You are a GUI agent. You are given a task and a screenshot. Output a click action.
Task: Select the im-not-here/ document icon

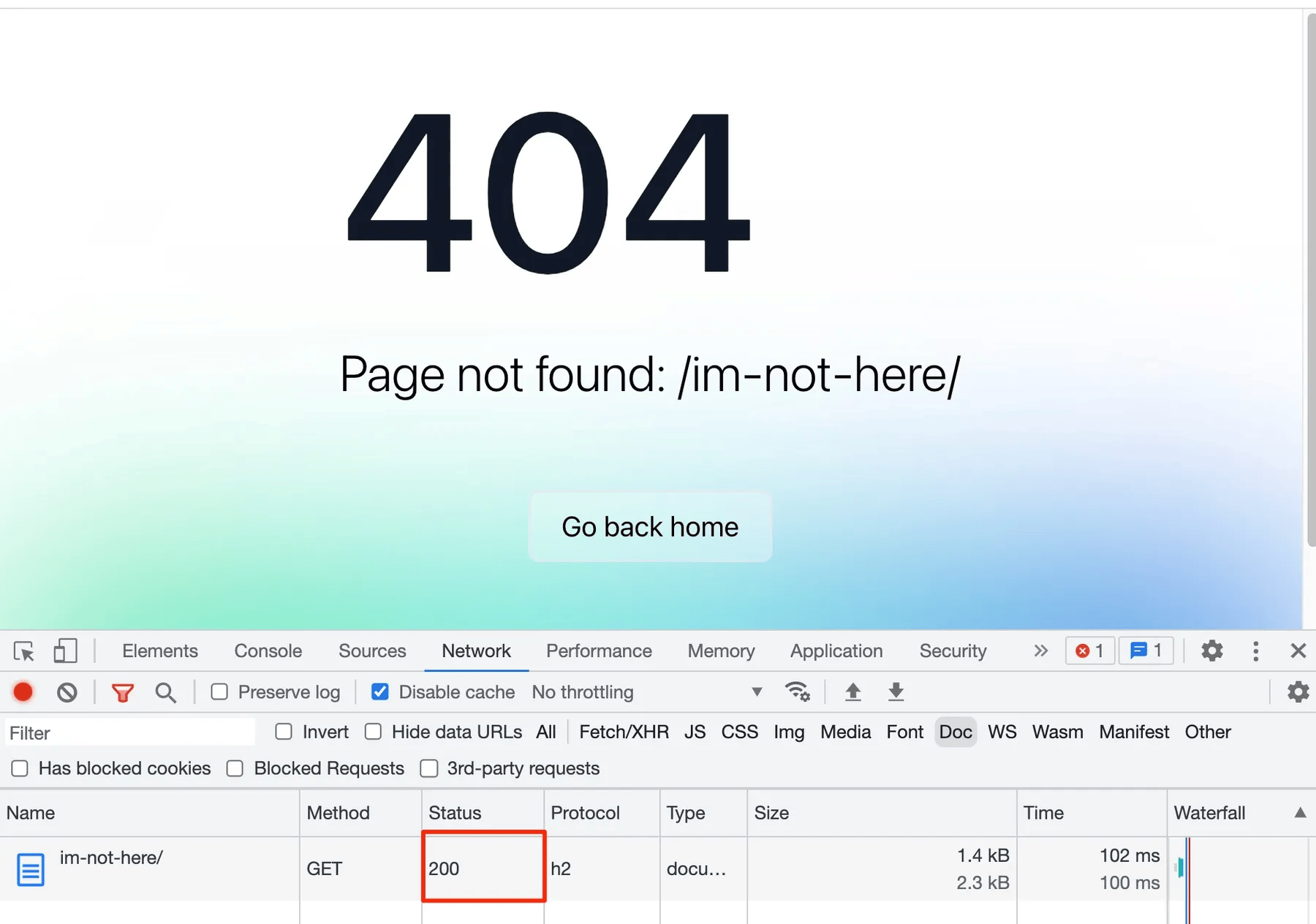tap(31, 869)
